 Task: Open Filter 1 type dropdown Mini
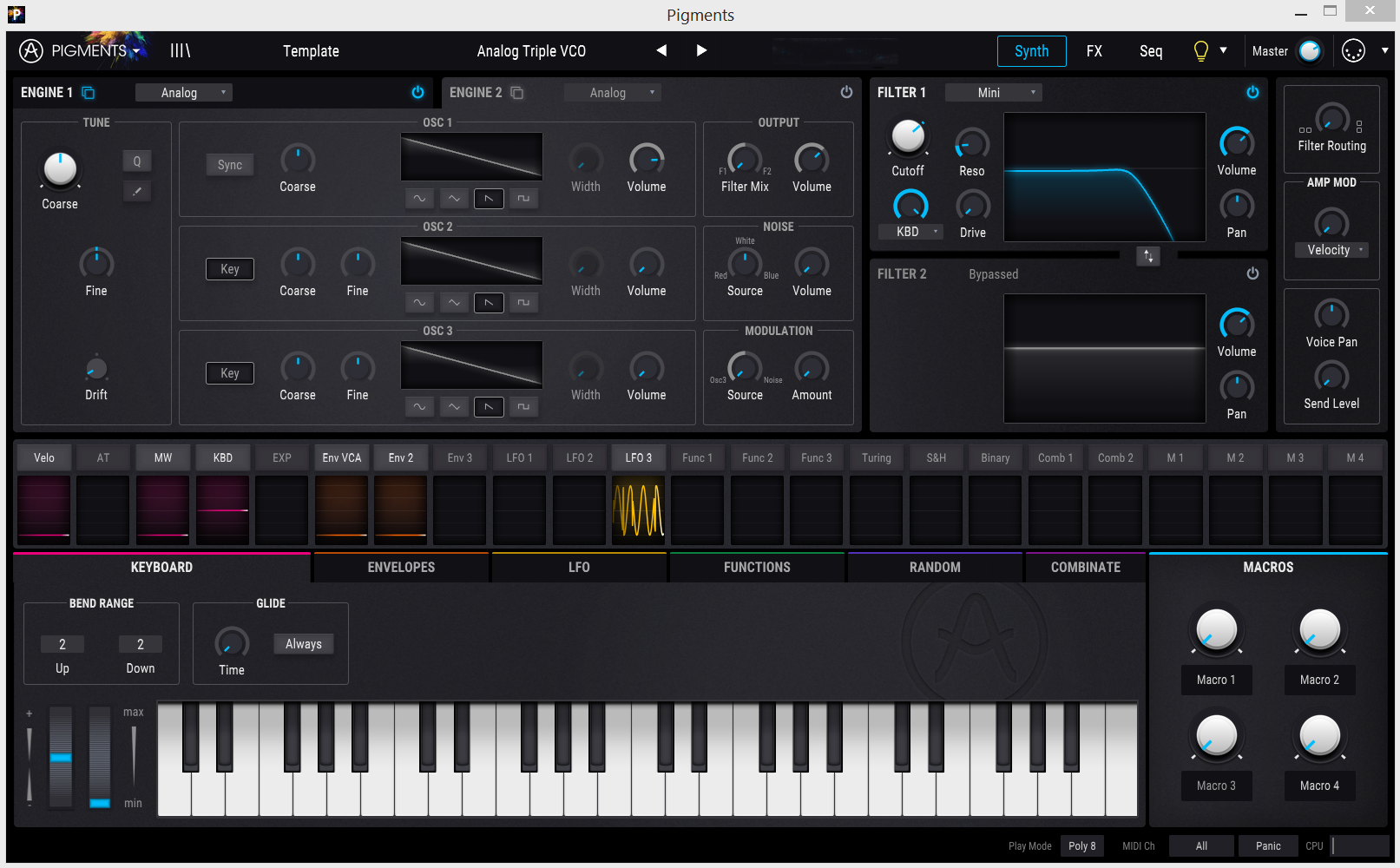[x=994, y=93]
